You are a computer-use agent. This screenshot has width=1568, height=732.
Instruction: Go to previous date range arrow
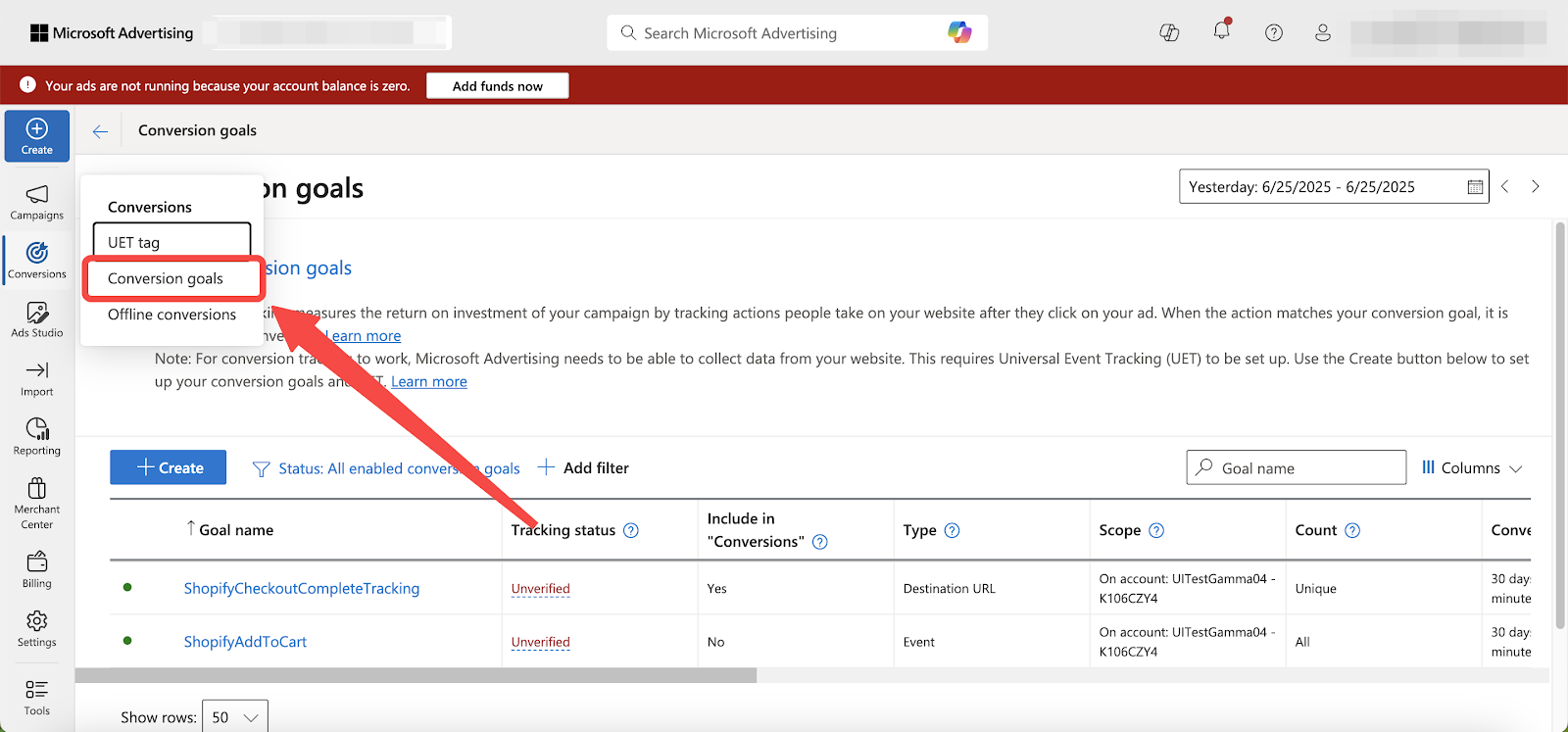click(1505, 186)
